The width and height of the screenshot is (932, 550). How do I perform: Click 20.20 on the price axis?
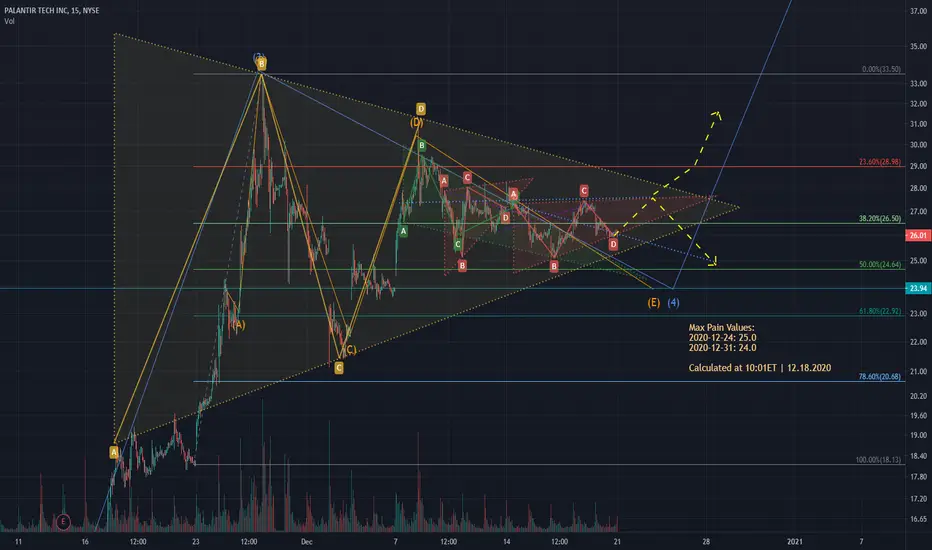coord(918,396)
